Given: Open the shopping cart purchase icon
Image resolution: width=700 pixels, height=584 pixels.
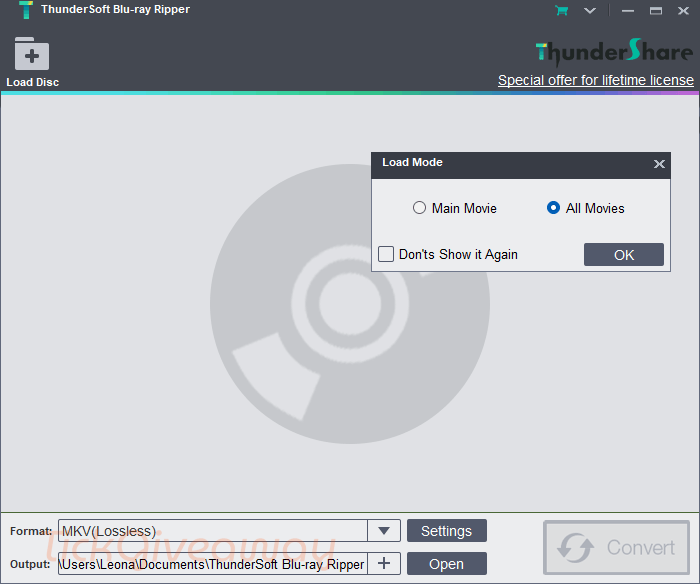Looking at the screenshot, I should [562, 10].
